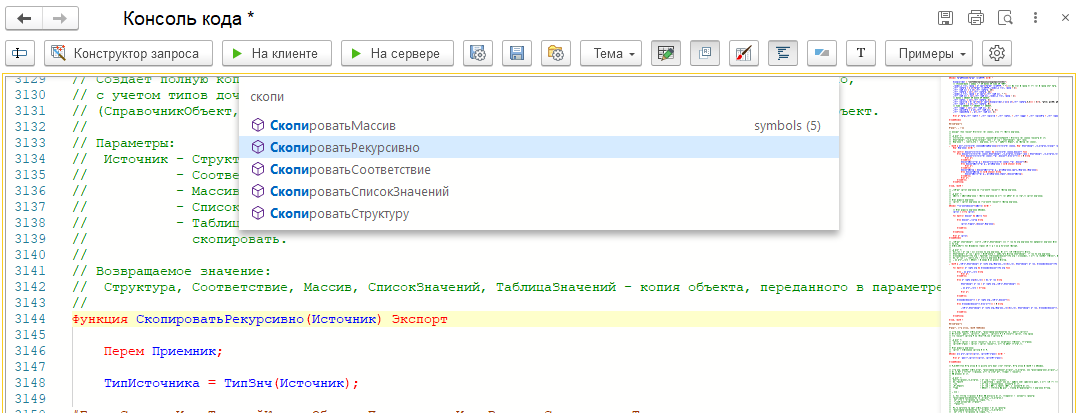Click 'ТипЗнч' function call on line 3148
The width and height of the screenshot is (1085, 413).
click(247, 383)
